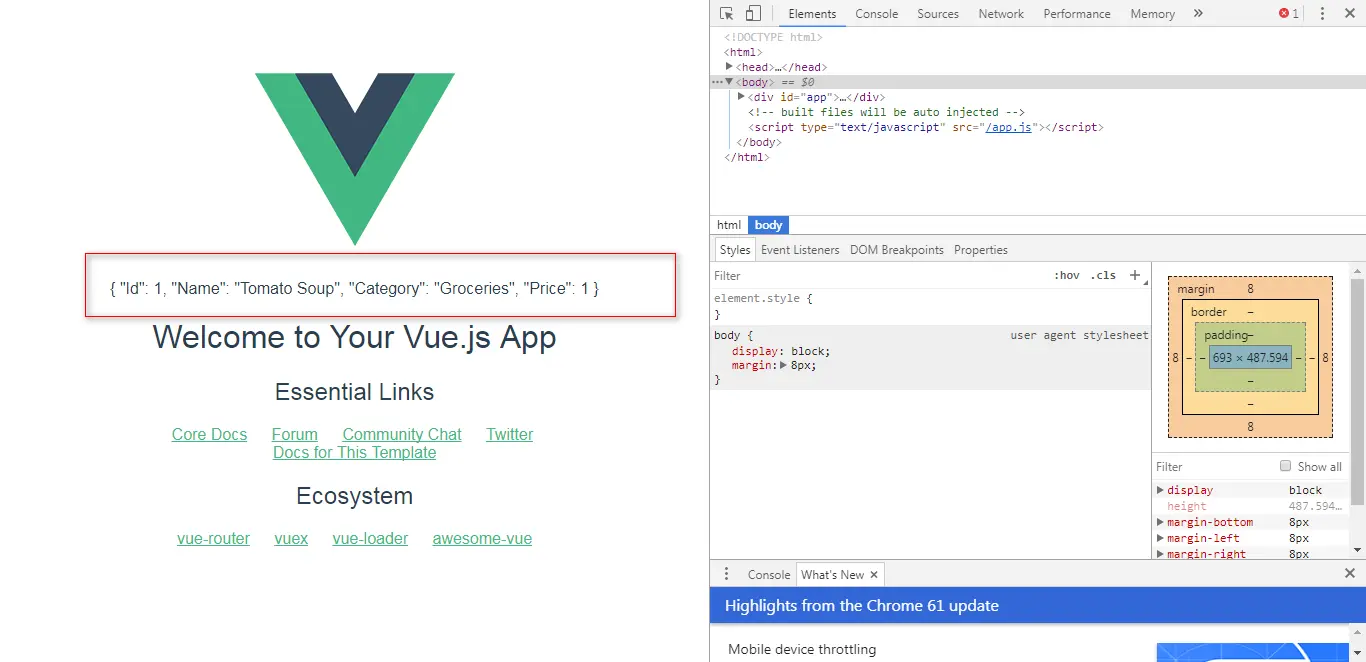Open the vue-router link
Image resolution: width=1366 pixels, height=662 pixels.
click(213, 538)
